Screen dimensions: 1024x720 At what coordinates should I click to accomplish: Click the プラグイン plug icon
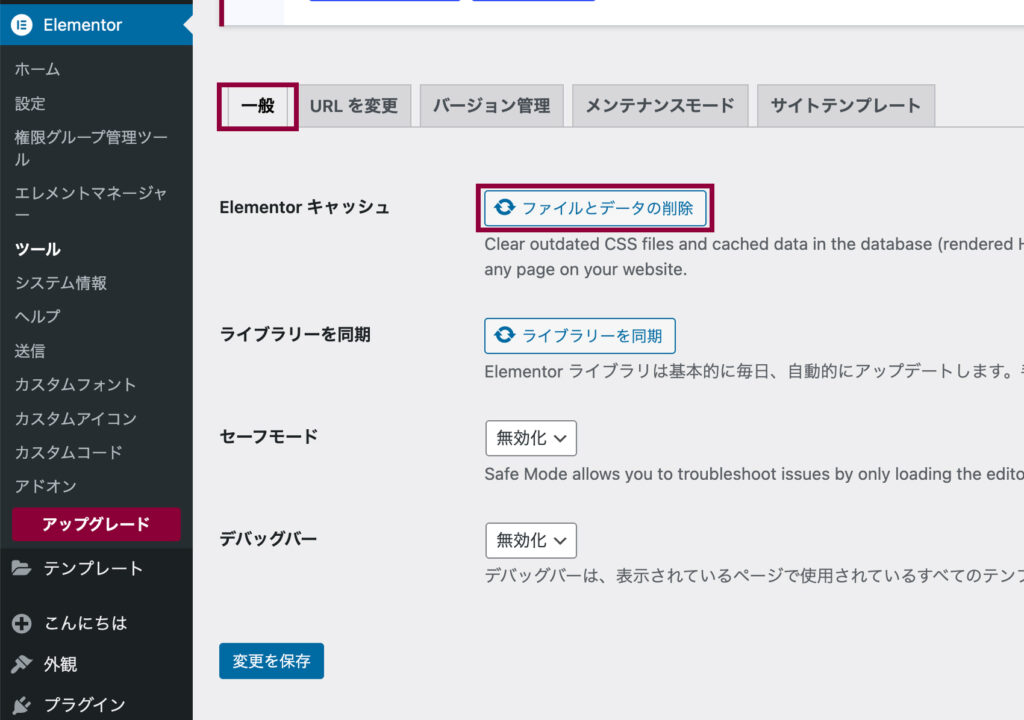(x=22, y=704)
